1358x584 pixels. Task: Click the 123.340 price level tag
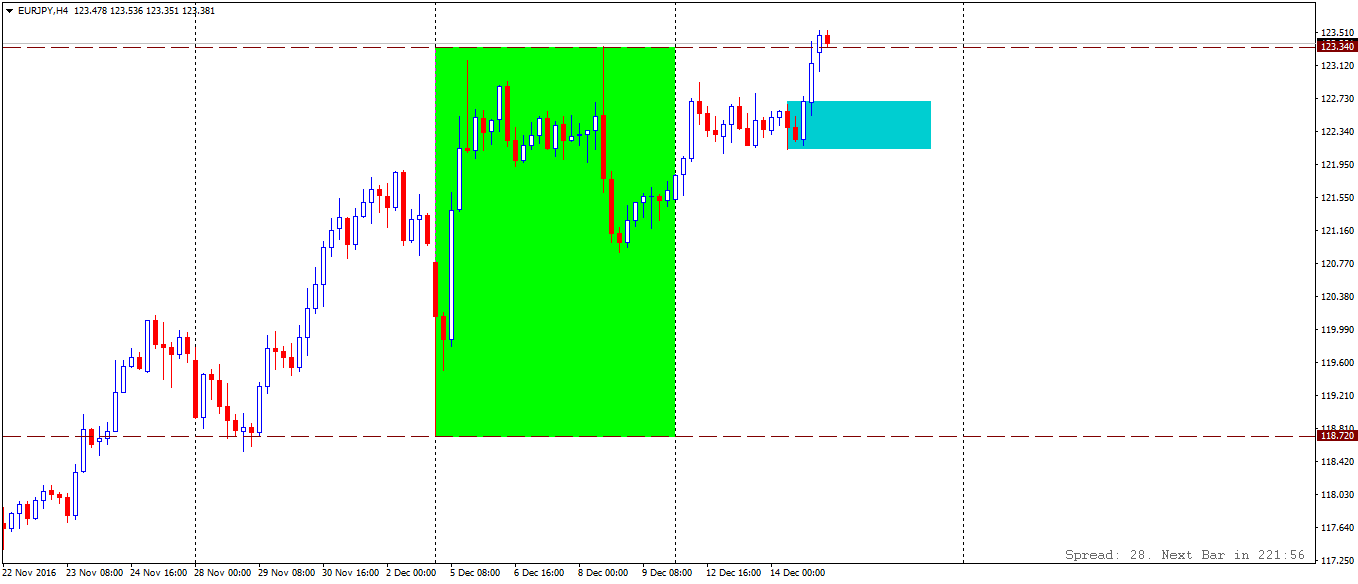coord(1337,47)
